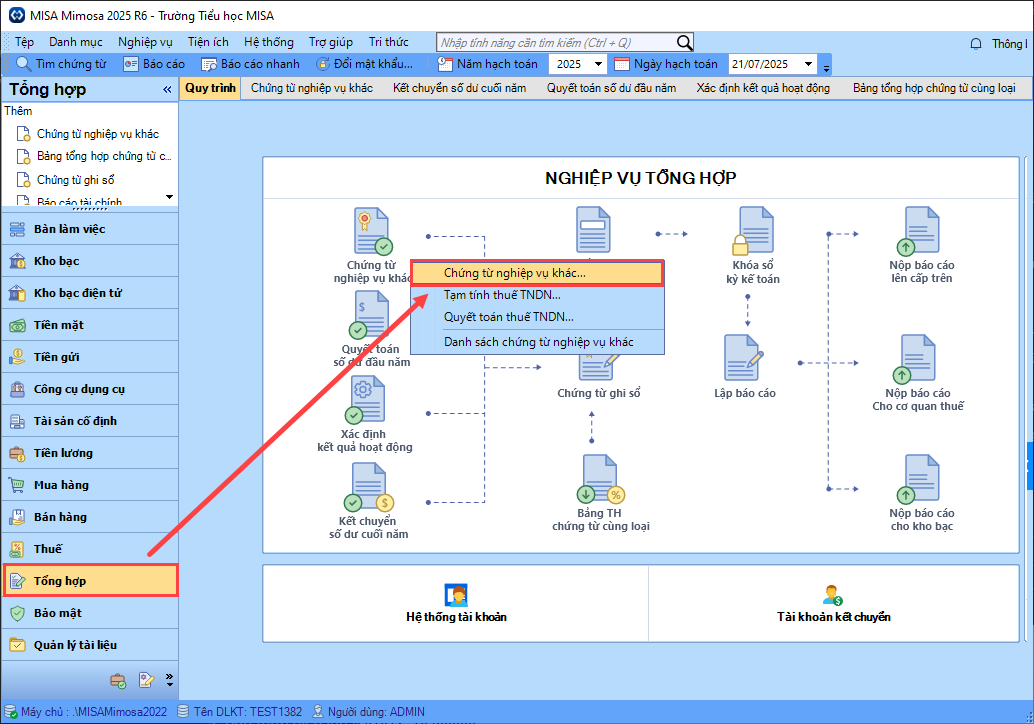Go to Kho bạc module

tap(90, 261)
